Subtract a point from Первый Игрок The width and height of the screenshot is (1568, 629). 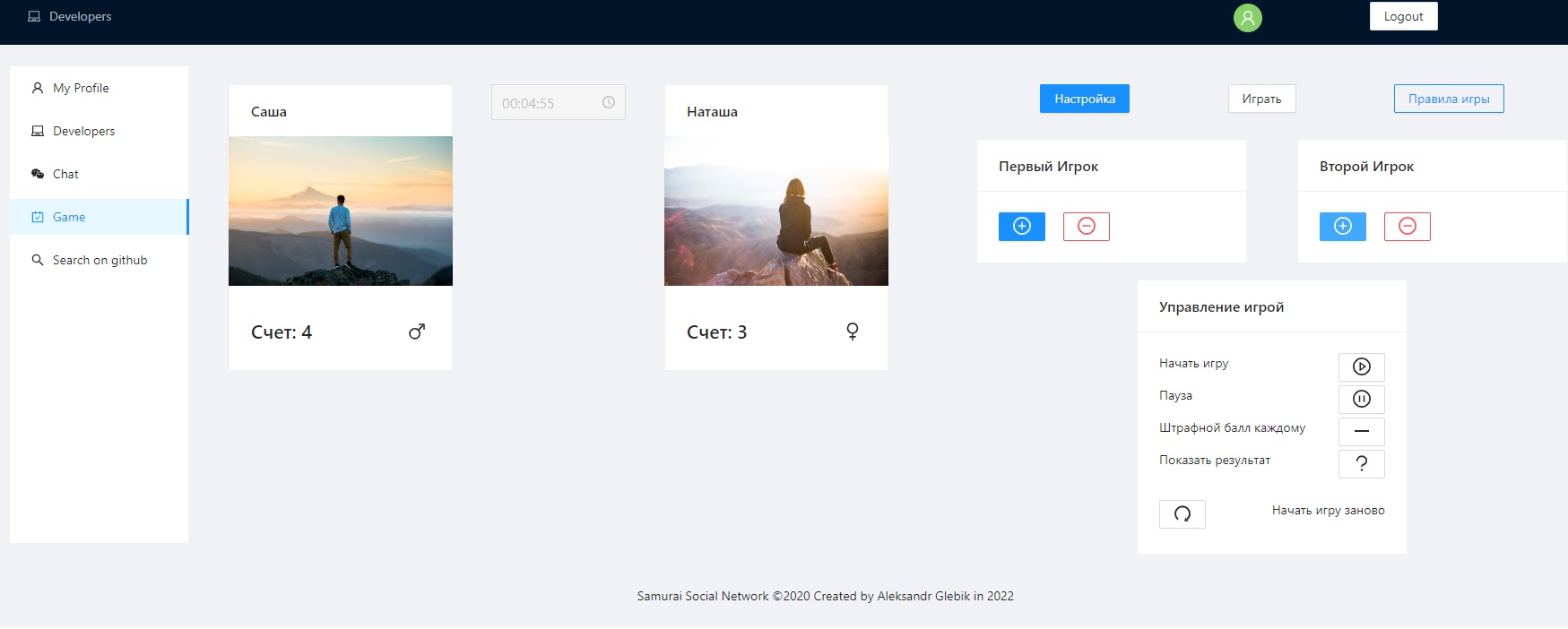tap(1087, 227)
